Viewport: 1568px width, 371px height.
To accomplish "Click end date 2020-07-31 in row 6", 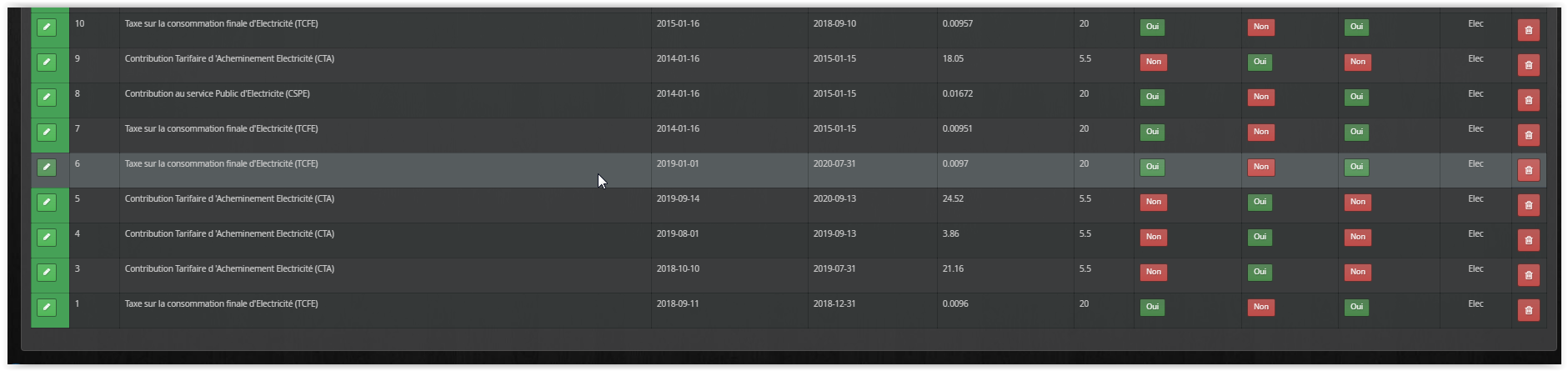I will pyautogui.click(x=834, y=164).
